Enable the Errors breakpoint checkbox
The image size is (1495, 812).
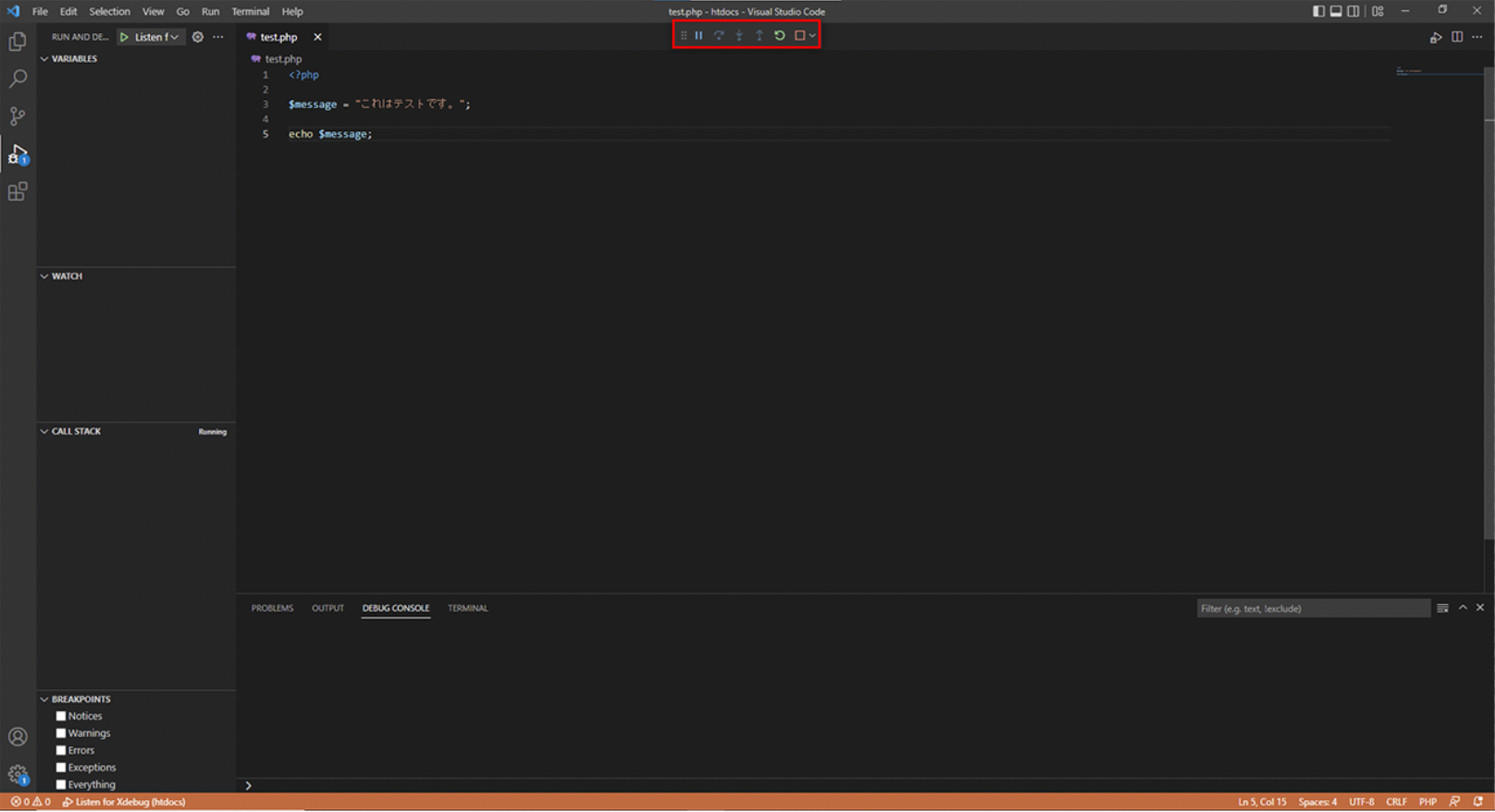(61, 750)
